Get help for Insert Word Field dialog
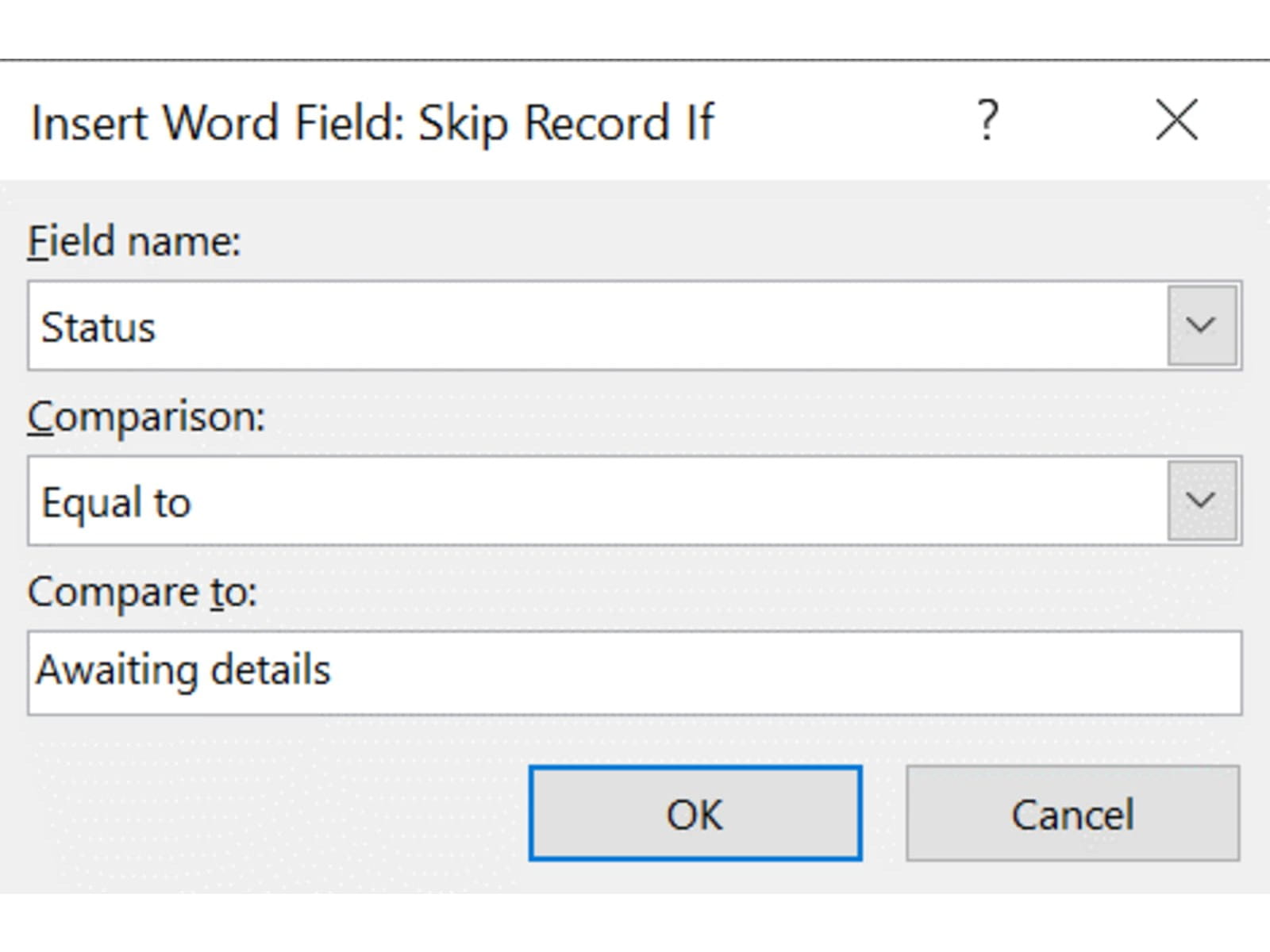Image resolution: width=1270 pixels, height=952 pixels. tap(987, 121)
